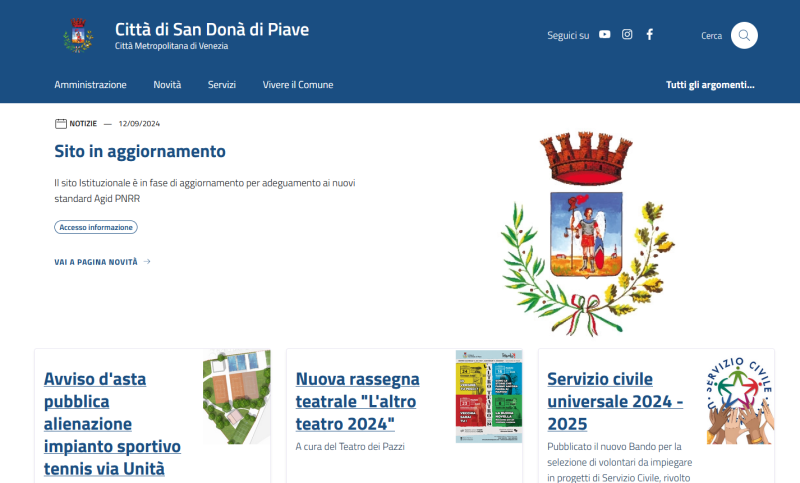The width and height of the screenshot is (800, 483).
Task: Open Servizio civile universale 2024 - 2025 link
Action: point(615,401)
